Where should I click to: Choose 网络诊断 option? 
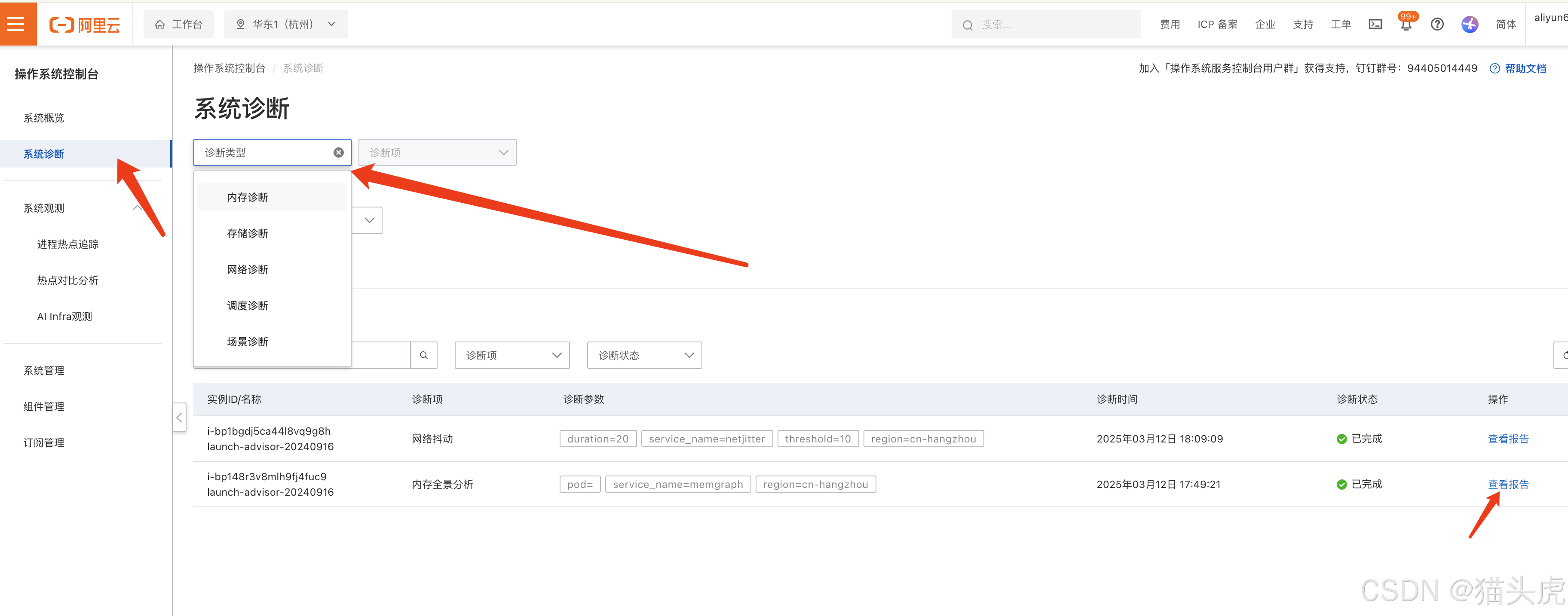(272, 269)
